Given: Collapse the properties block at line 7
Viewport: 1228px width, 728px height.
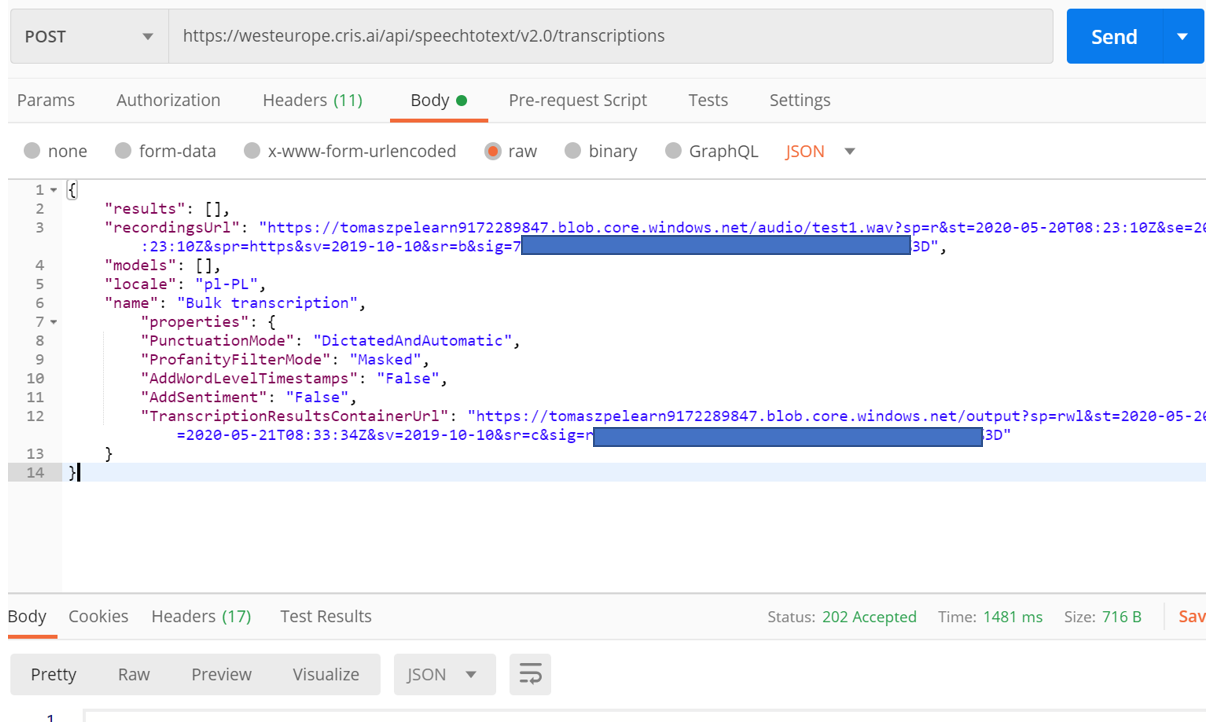Looking at the screenshot, I should [54, 322].
